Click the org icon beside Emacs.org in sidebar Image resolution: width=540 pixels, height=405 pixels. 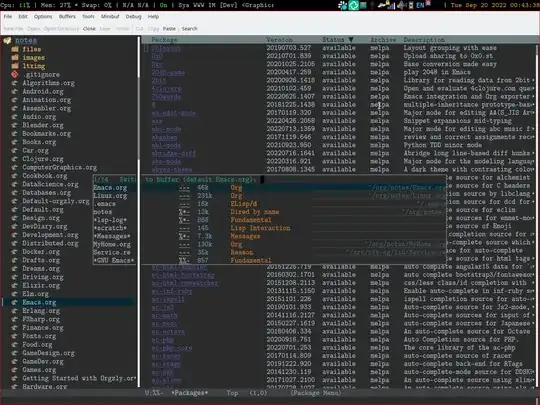15,302
